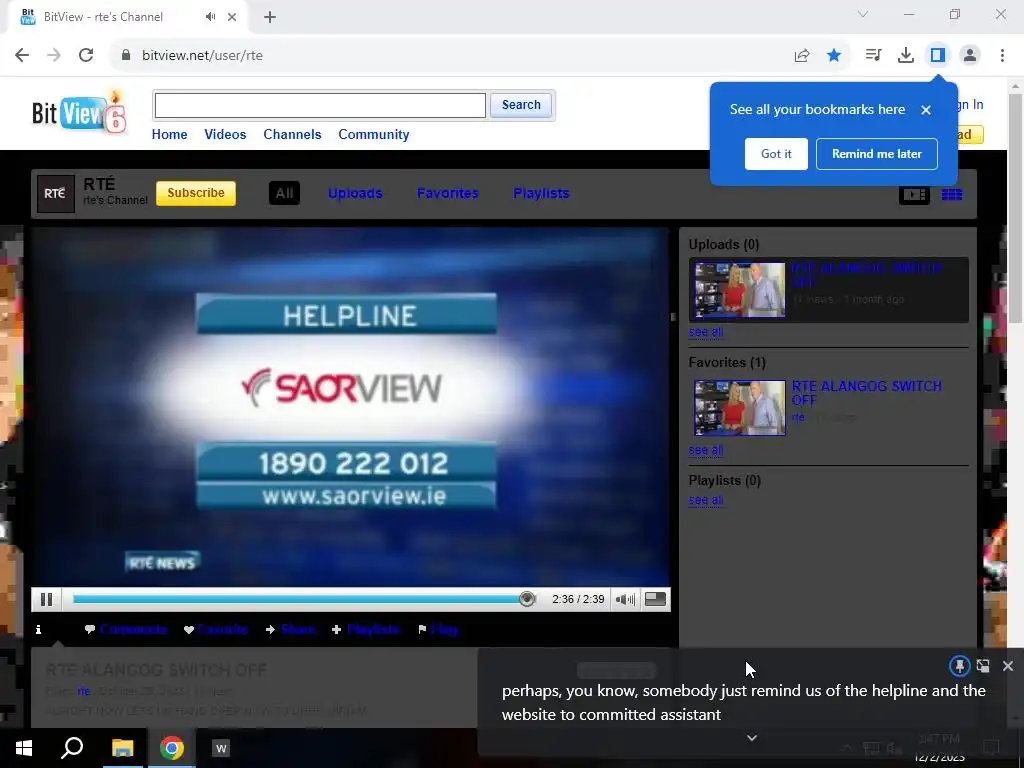Viewport: 1024px width, 768px height.
Task: Subscribe to the RTÉ channel
Action: (x=196, y=193)
